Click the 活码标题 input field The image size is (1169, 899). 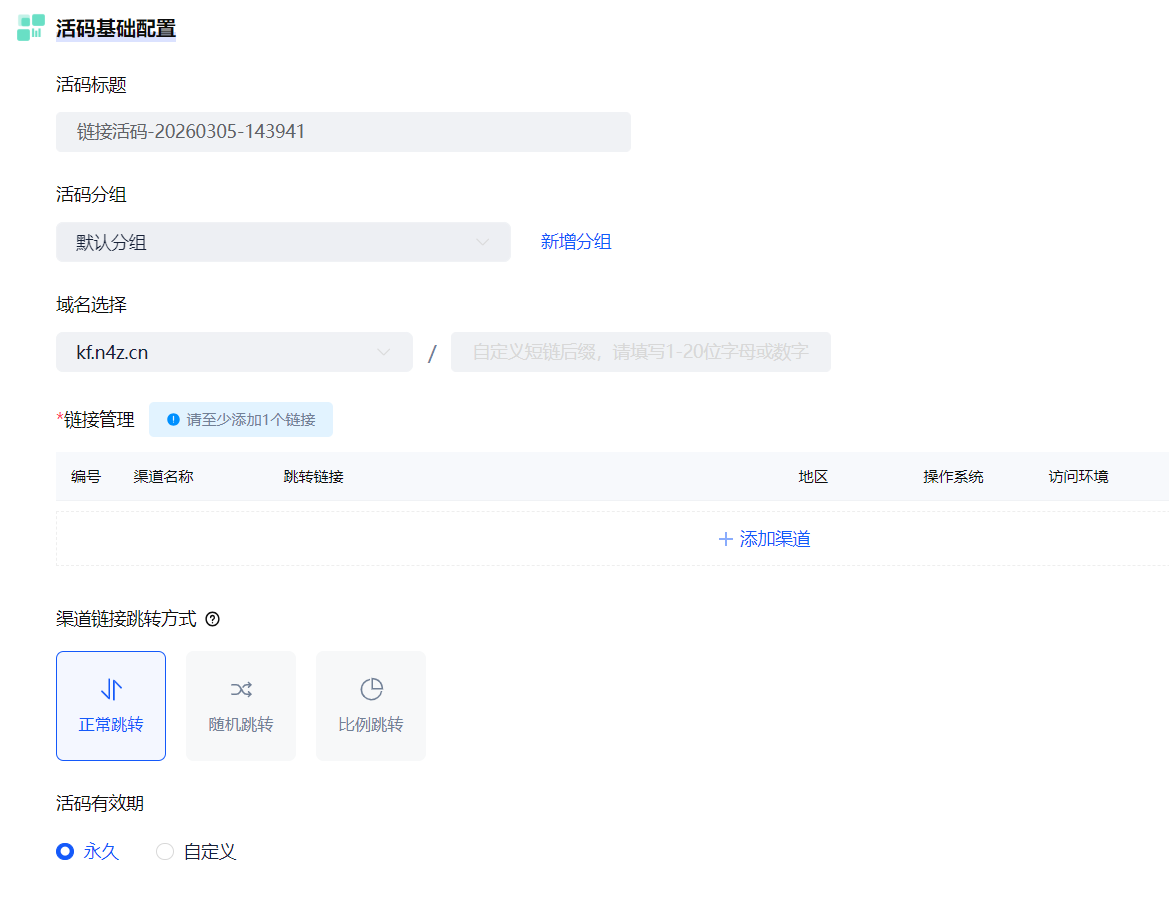(x=343, y=132)
